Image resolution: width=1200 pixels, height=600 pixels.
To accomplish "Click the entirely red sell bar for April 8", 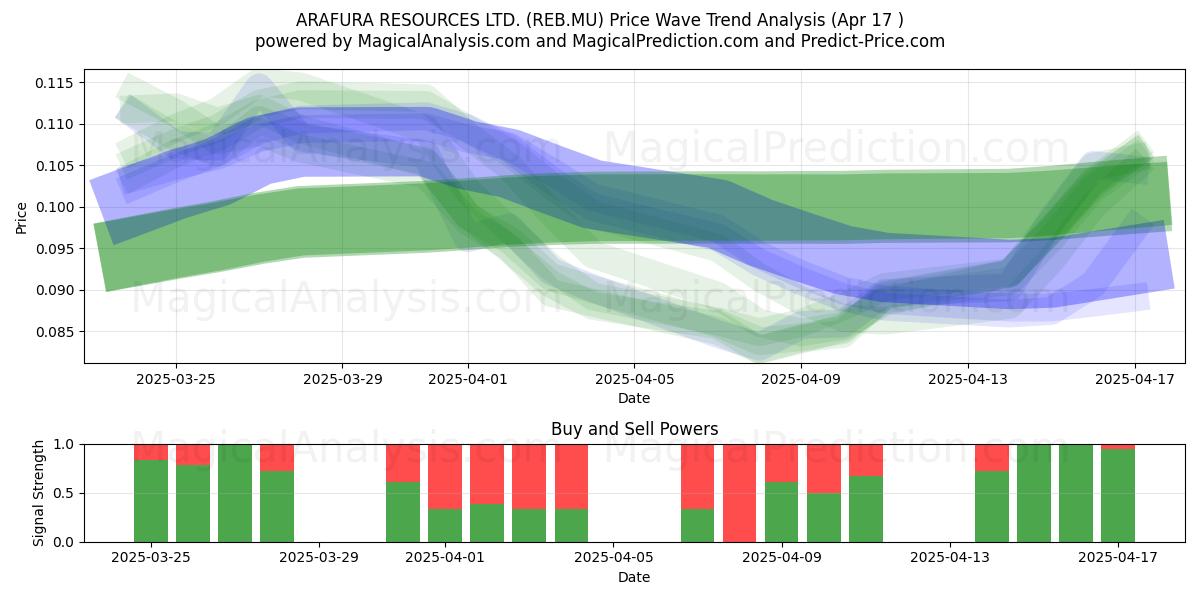I will (739, 493).
